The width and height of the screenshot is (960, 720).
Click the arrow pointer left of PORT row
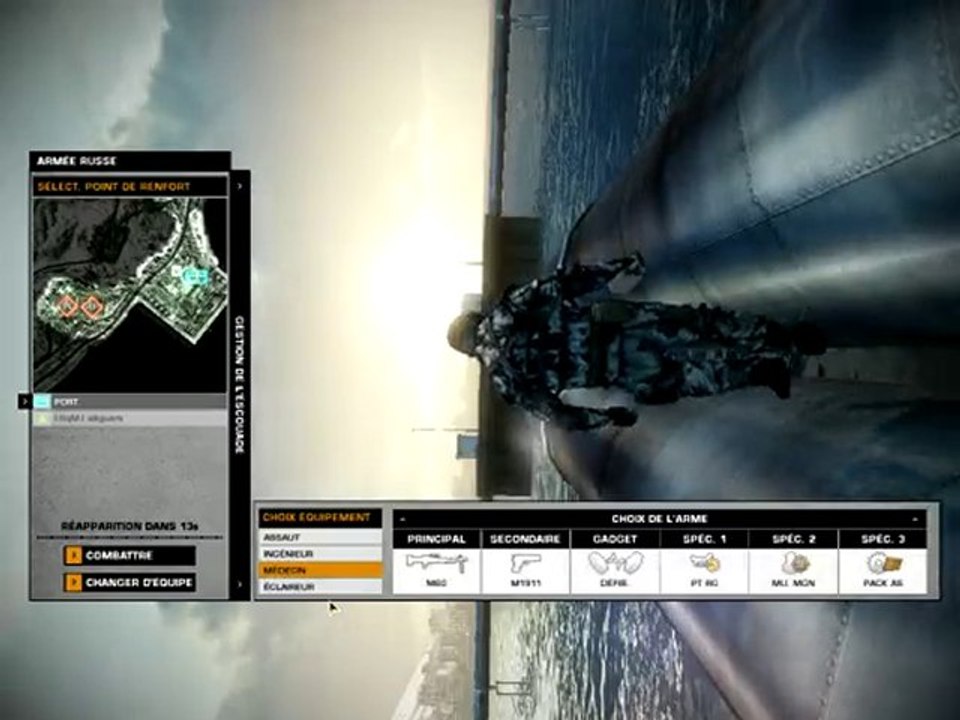pos(24,402)
